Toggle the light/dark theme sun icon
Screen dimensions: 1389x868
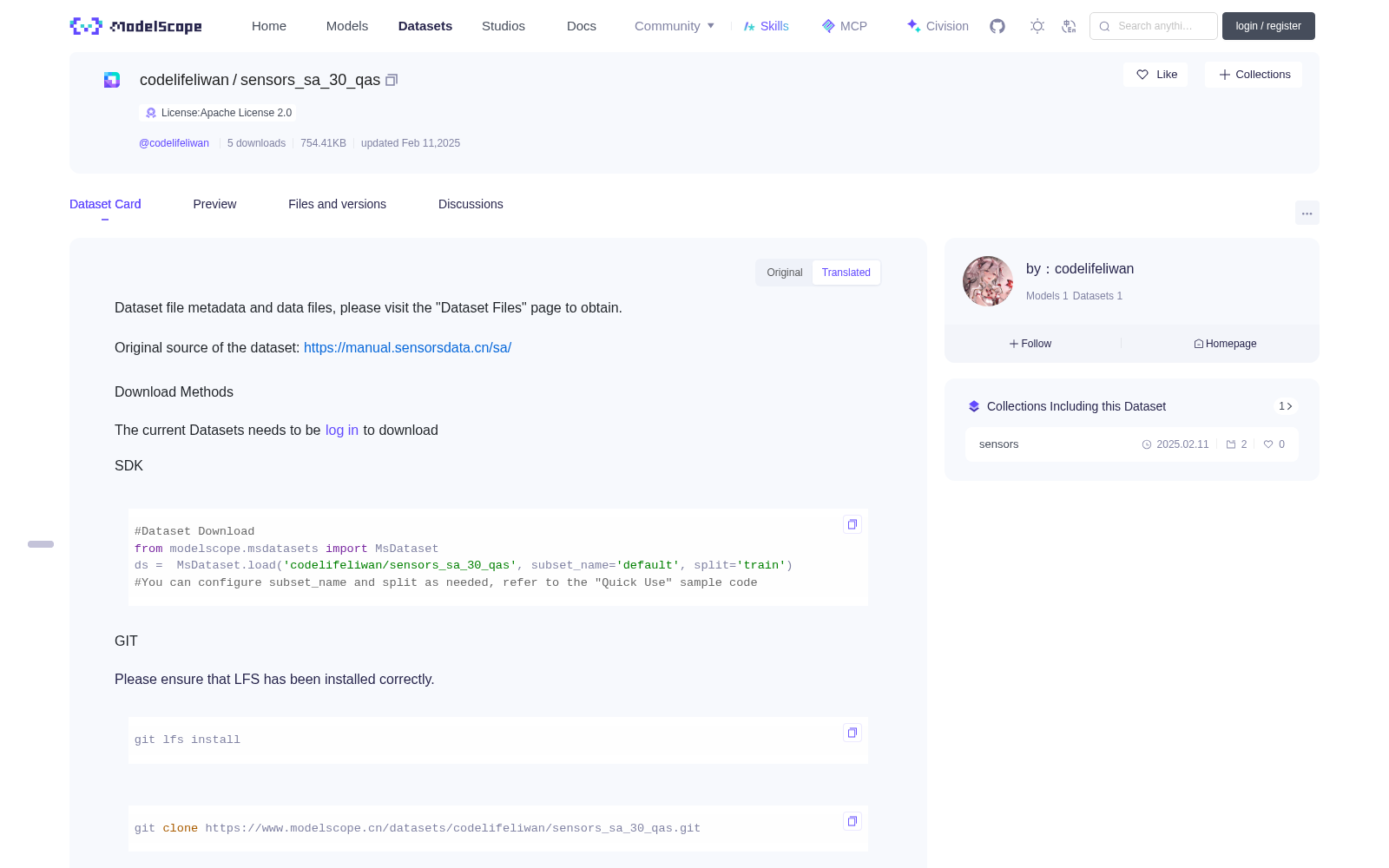pyautogui.click(x=1037, y=26)
